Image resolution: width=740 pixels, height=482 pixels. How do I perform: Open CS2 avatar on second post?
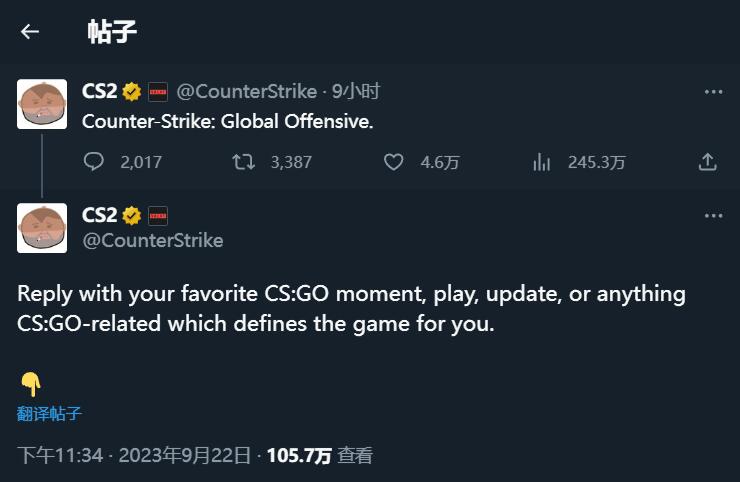(42, 228)
